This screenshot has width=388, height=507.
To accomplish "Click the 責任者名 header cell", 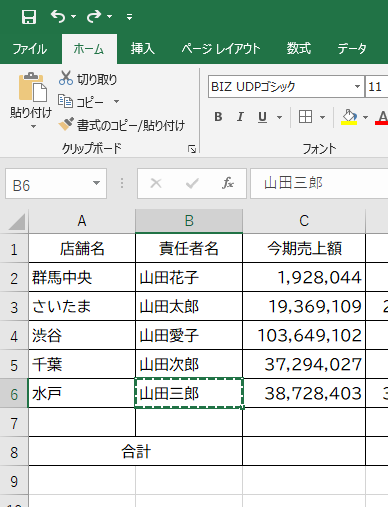I will [x=189, y=248].
